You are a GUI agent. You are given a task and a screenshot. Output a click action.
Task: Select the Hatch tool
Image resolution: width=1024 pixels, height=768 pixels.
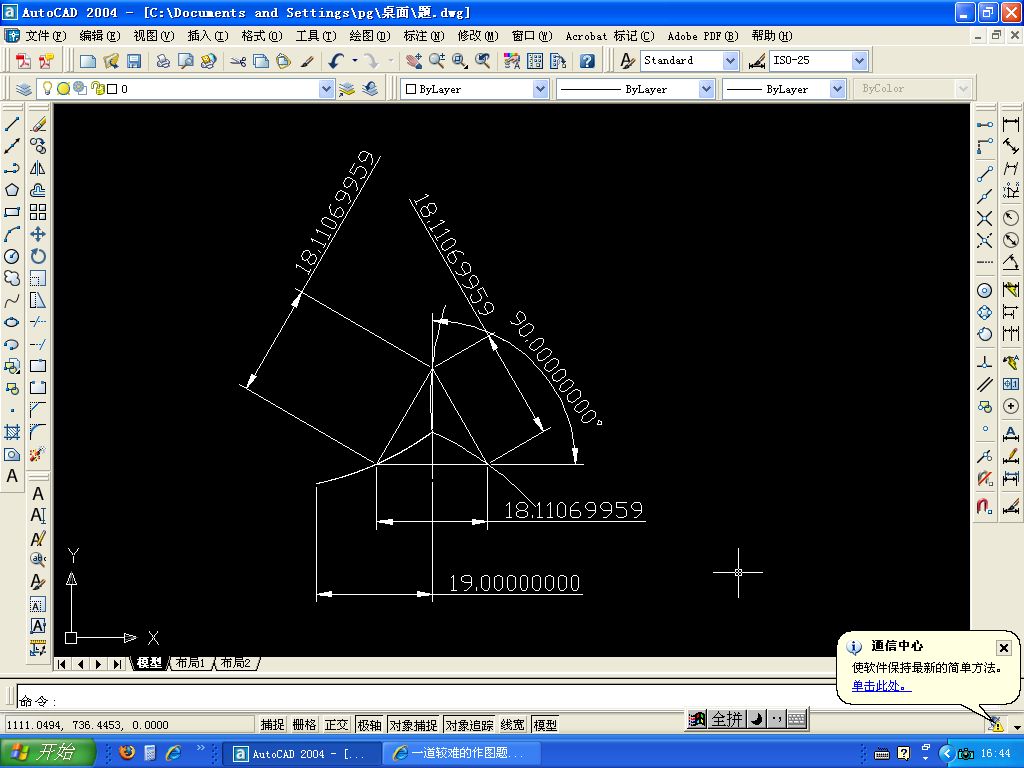pos(12,432)
